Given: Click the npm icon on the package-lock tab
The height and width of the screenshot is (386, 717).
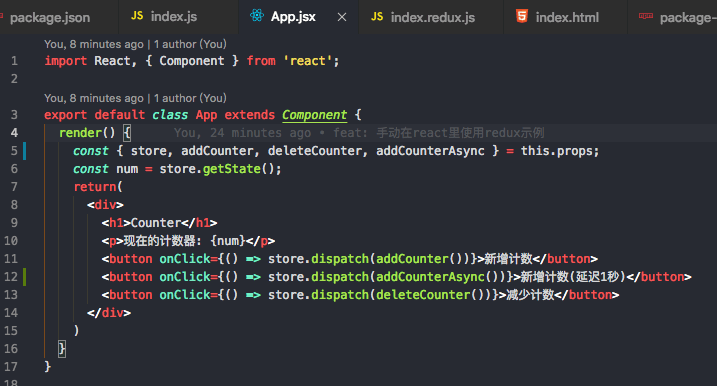Looking at the screenshot, I should [x=646, y=16].
